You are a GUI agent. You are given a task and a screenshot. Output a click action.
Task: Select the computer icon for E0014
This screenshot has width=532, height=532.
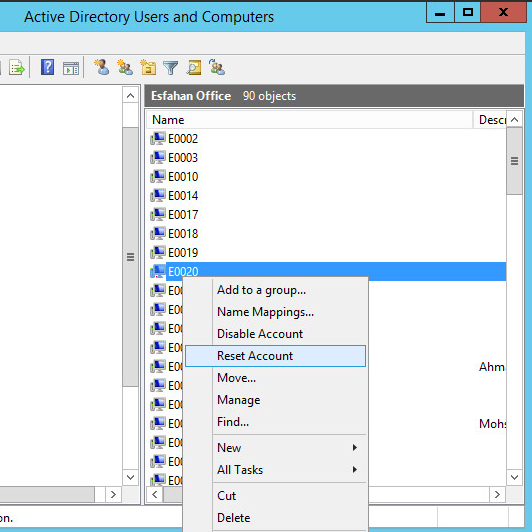(x=158, y=195)
